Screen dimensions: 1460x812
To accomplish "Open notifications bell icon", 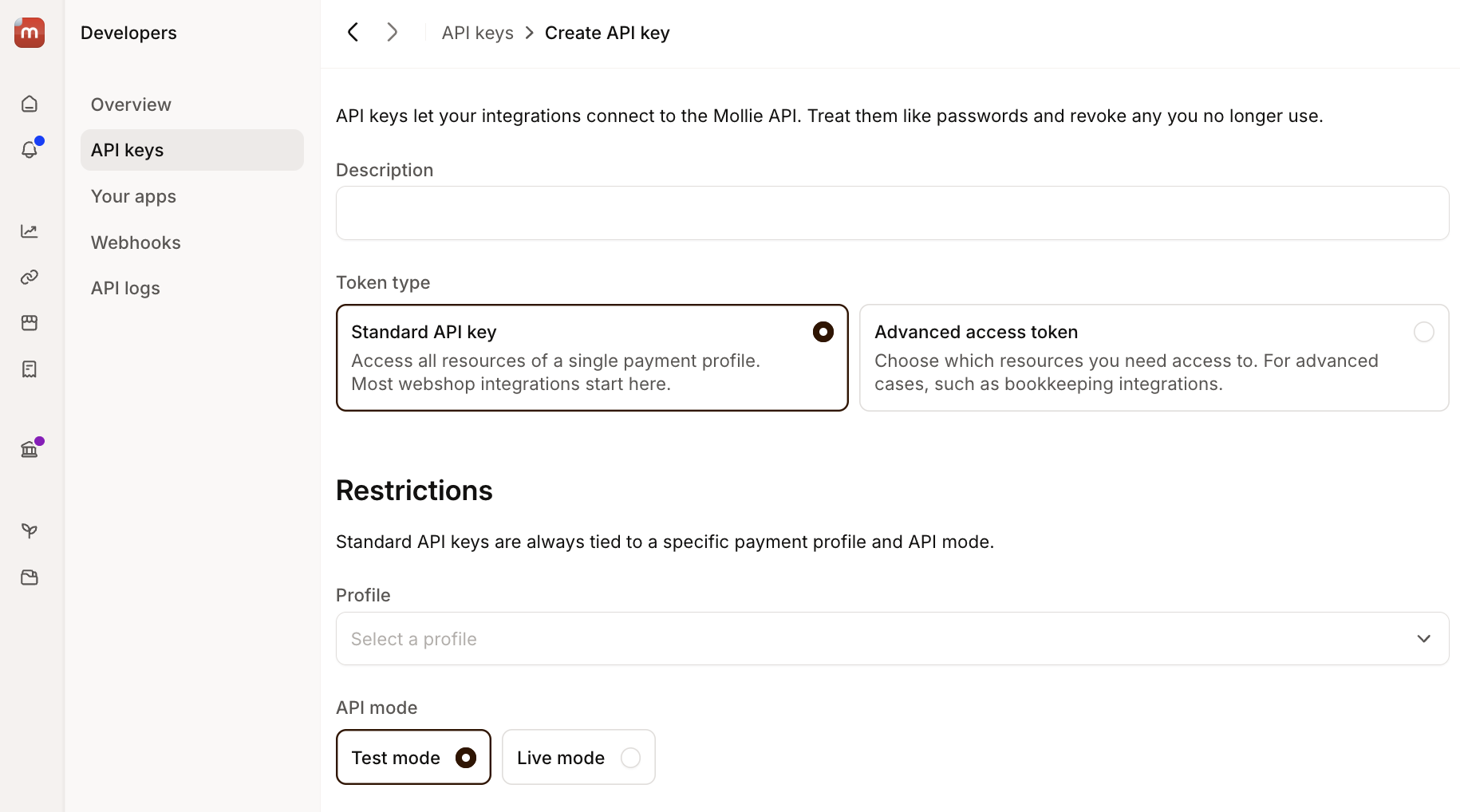I will tap(30, 150).
